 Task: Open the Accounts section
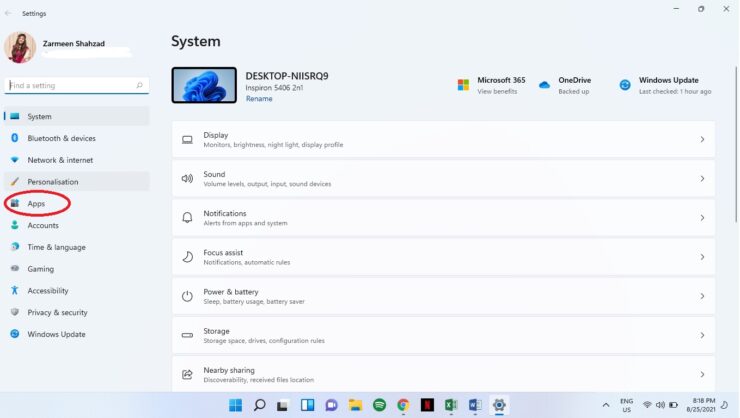coord(77,225)
